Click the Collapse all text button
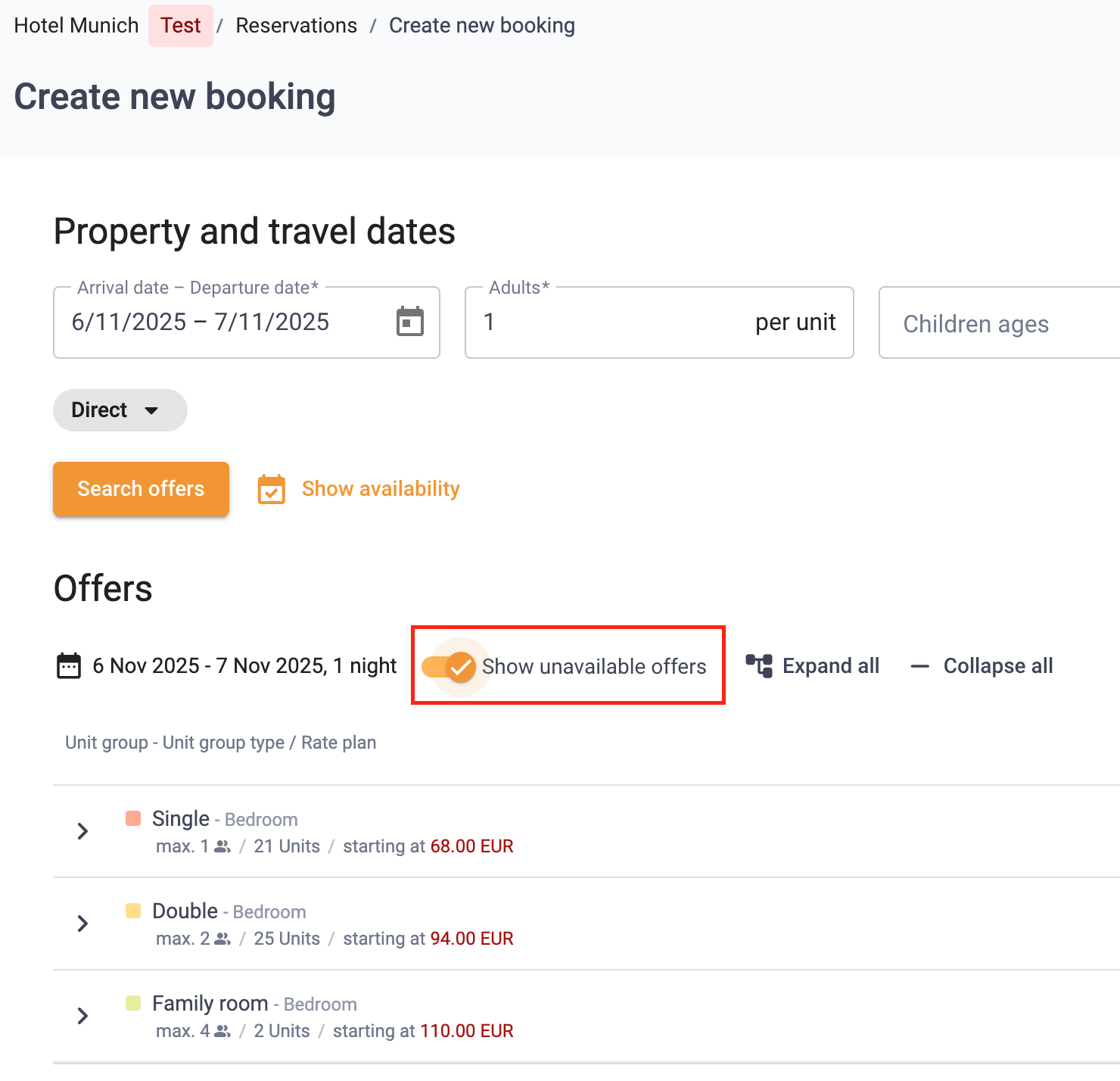The height and width of the screenshot is (1081, 1120). click(x=998, y=666)
